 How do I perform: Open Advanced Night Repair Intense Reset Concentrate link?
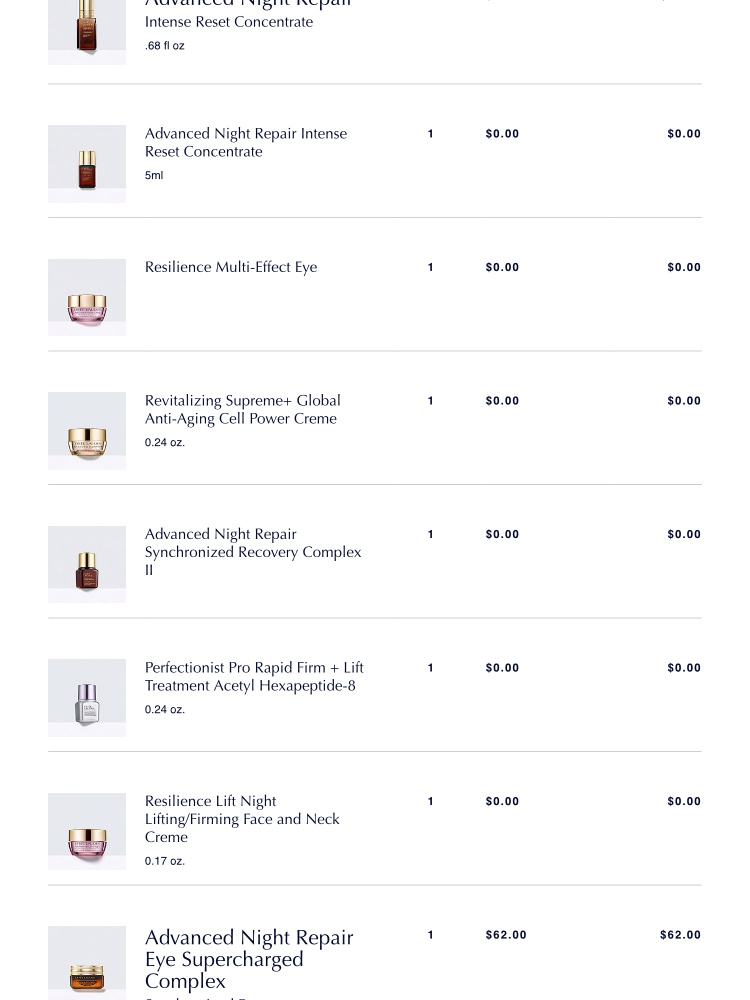[x=246, y=142]
